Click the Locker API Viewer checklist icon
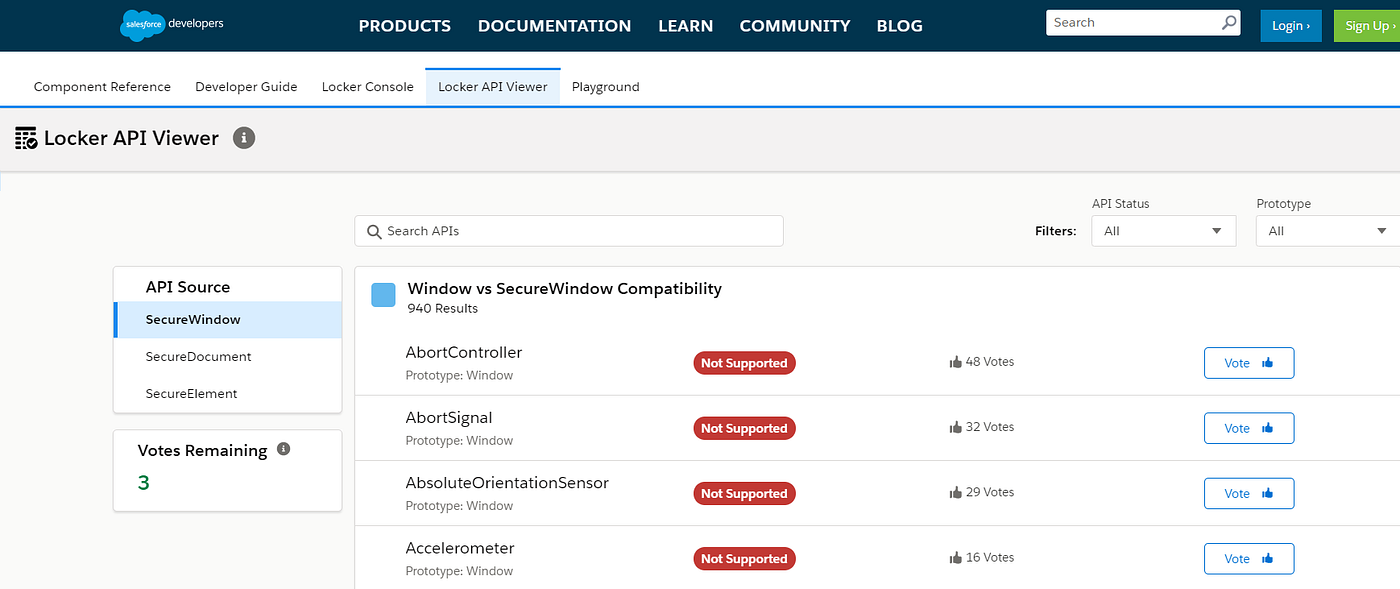This screenshot has height=589, width=1400. tap(26, 139)
